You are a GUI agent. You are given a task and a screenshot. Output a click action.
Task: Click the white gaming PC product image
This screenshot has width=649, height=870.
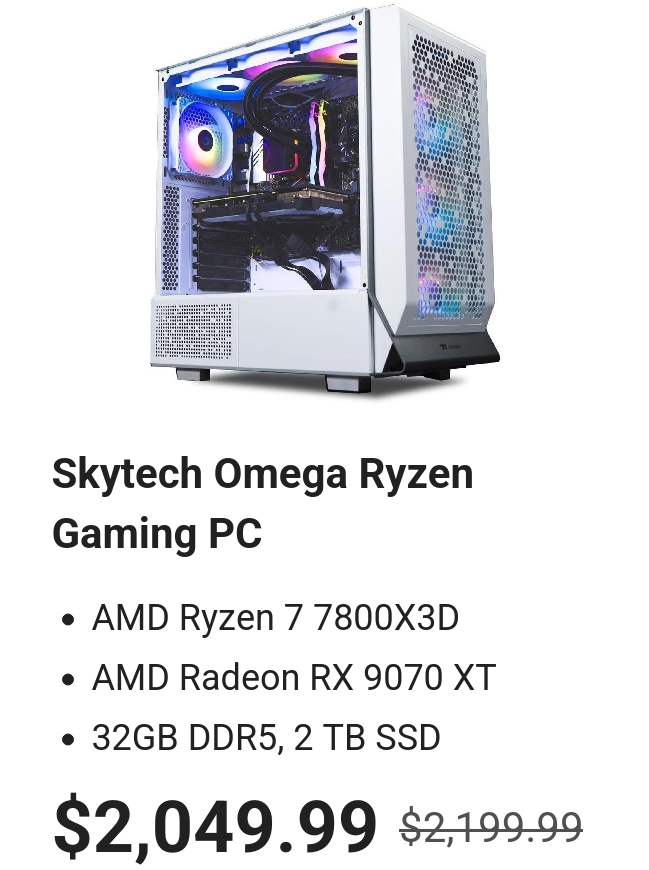[x=324, y=200]
